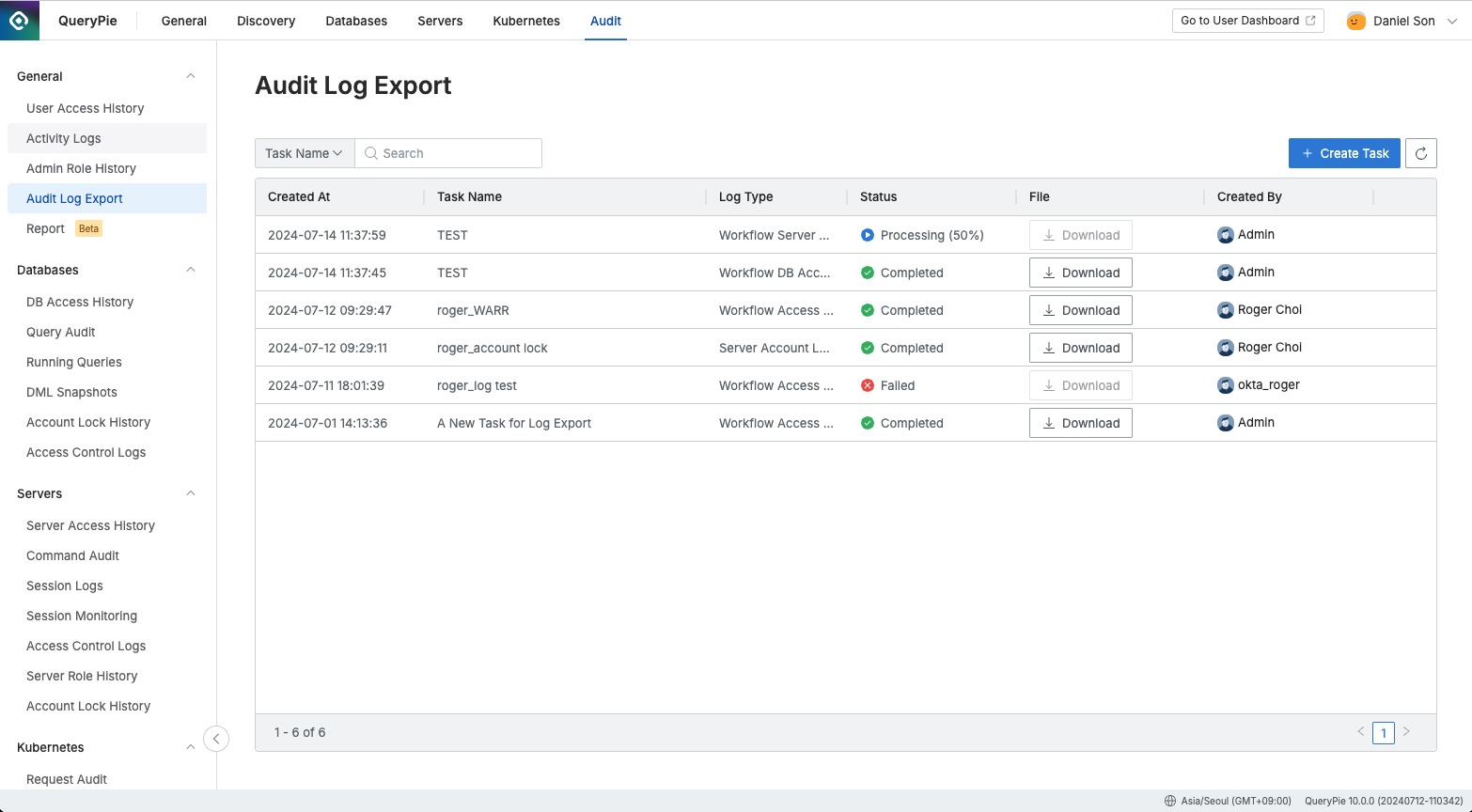Screen dimensions: 1472x812
Task: Open the Query Audit sidebar item
Action: click(60, 332)
